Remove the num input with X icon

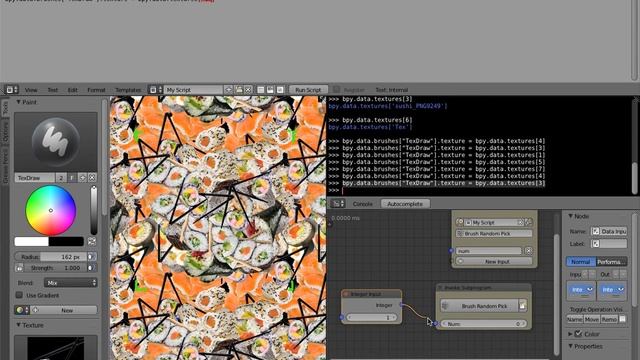pos(528,251)
